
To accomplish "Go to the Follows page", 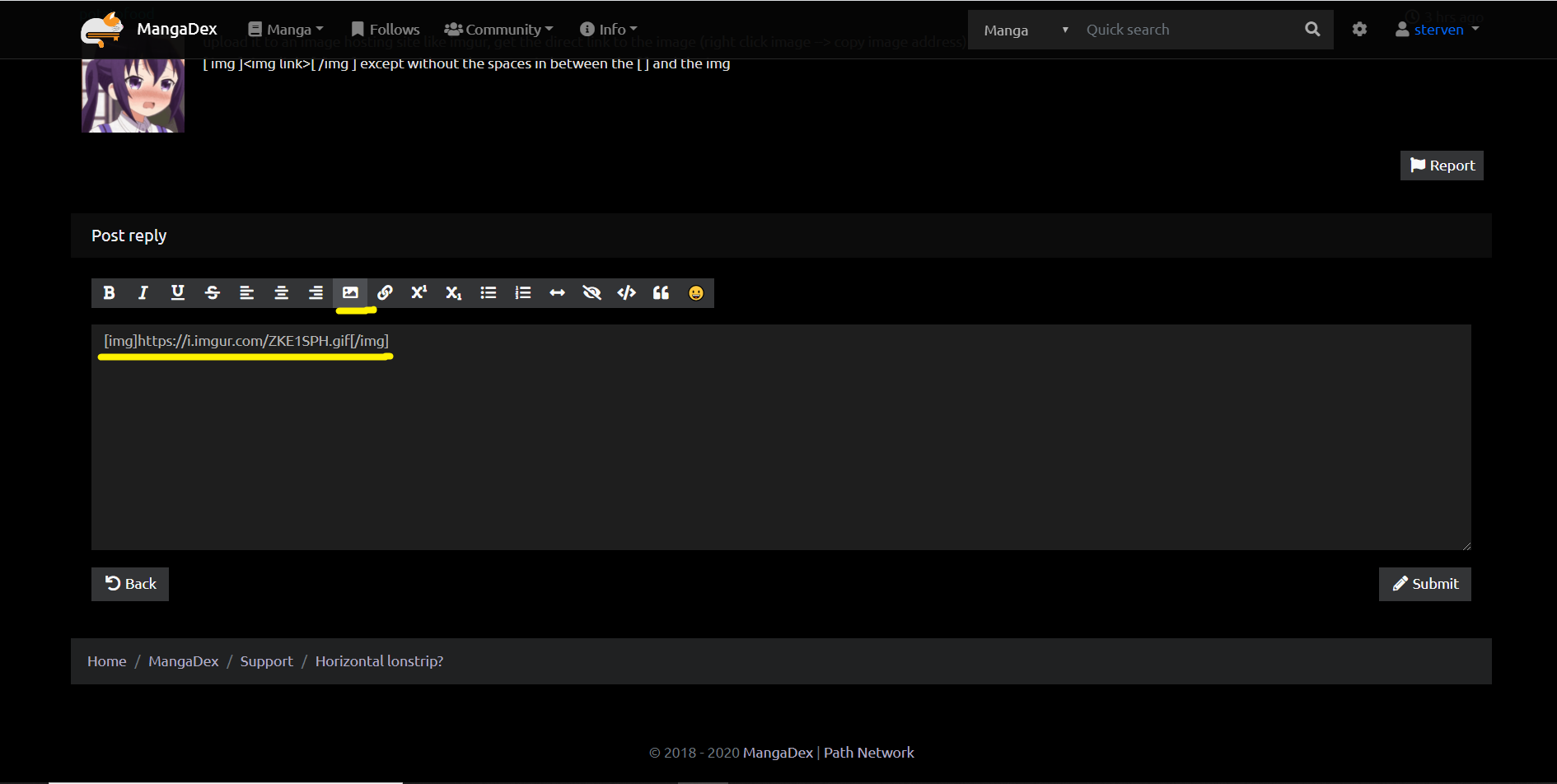I will point(386,30).
